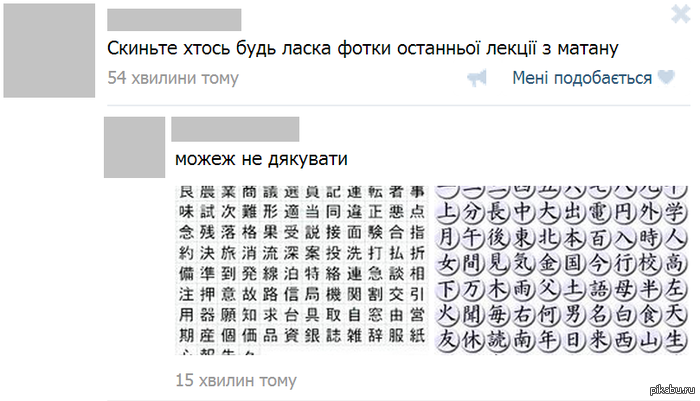Open the right circled kanji image
700x401 pixels.
click(x=562, y=268)
